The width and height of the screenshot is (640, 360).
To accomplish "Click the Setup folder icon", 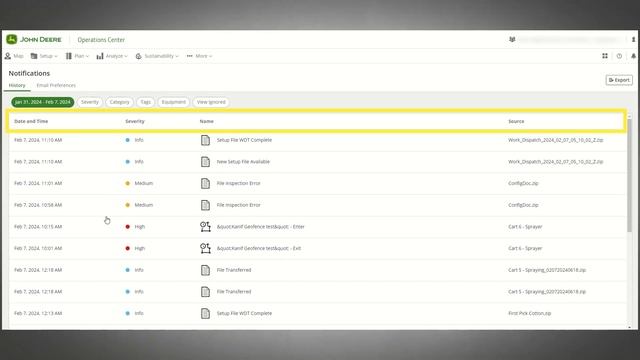I will click(34, 56).
